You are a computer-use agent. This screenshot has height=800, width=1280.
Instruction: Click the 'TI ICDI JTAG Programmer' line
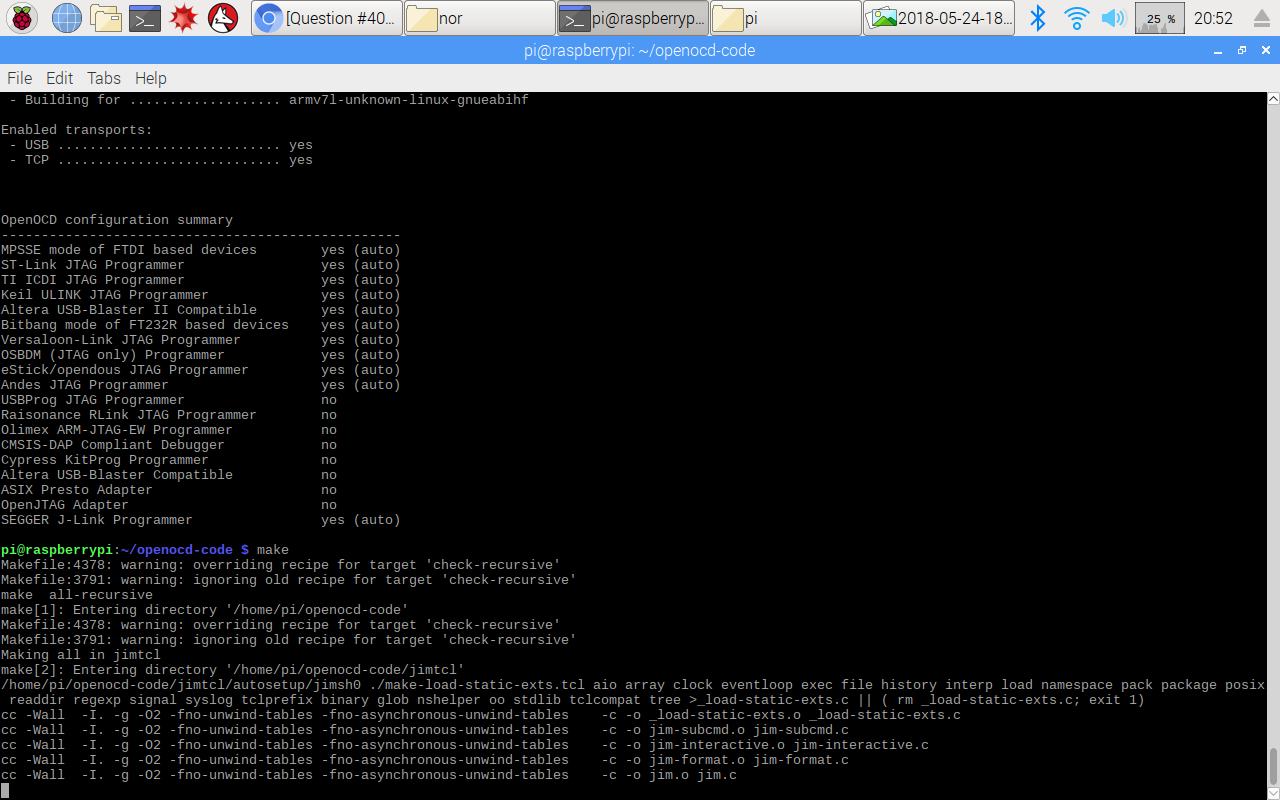(200, 280)
